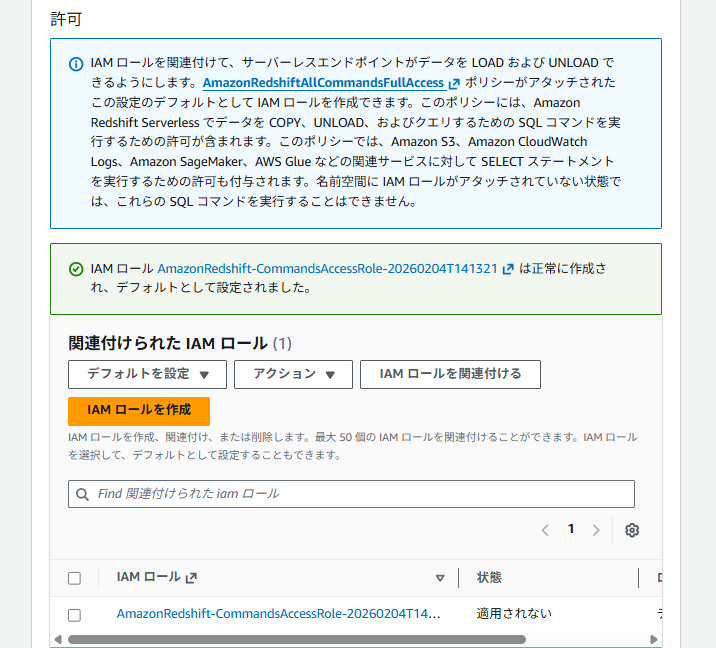Image resolution: width=716 pixels, height=648 pixels.
Task: Click the 許可 section heading
Action: 66,19
